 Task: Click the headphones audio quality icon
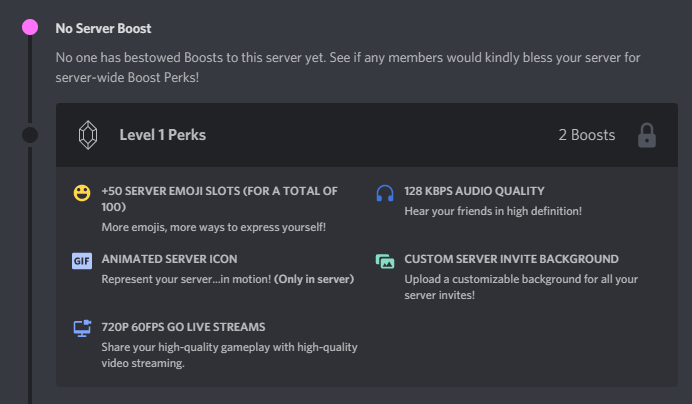point(385,193)
